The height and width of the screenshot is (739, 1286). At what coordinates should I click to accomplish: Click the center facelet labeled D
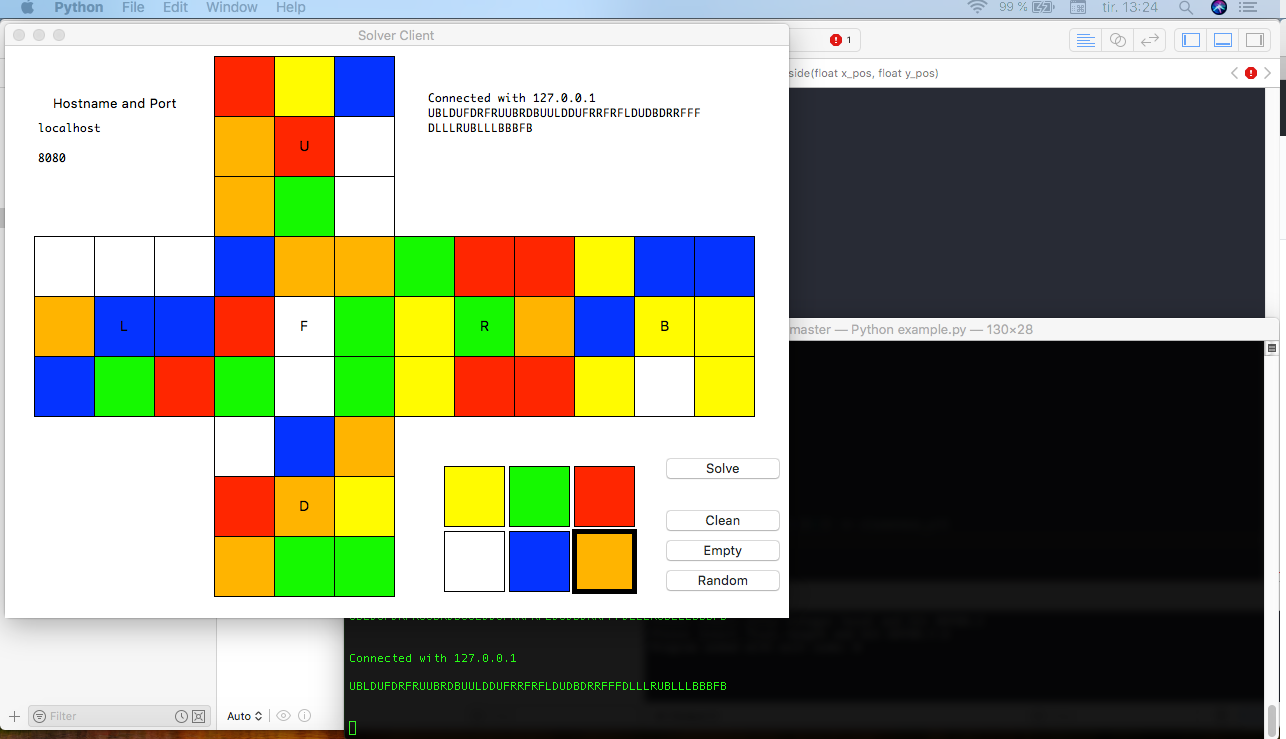304,506
